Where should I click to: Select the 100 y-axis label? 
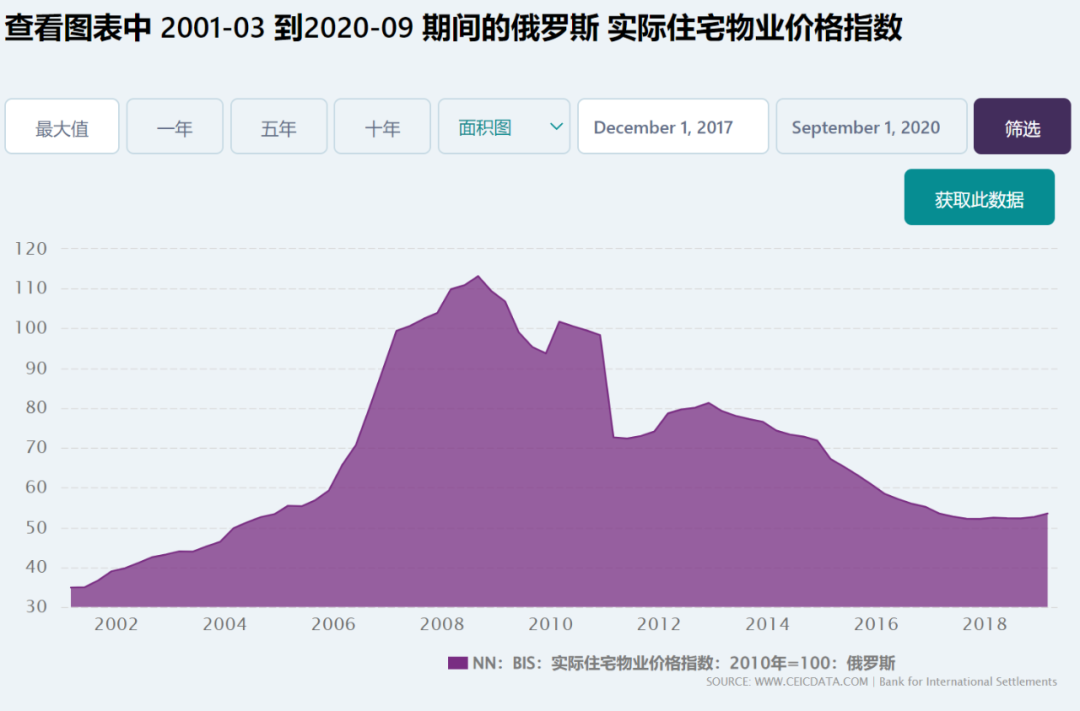31,328
